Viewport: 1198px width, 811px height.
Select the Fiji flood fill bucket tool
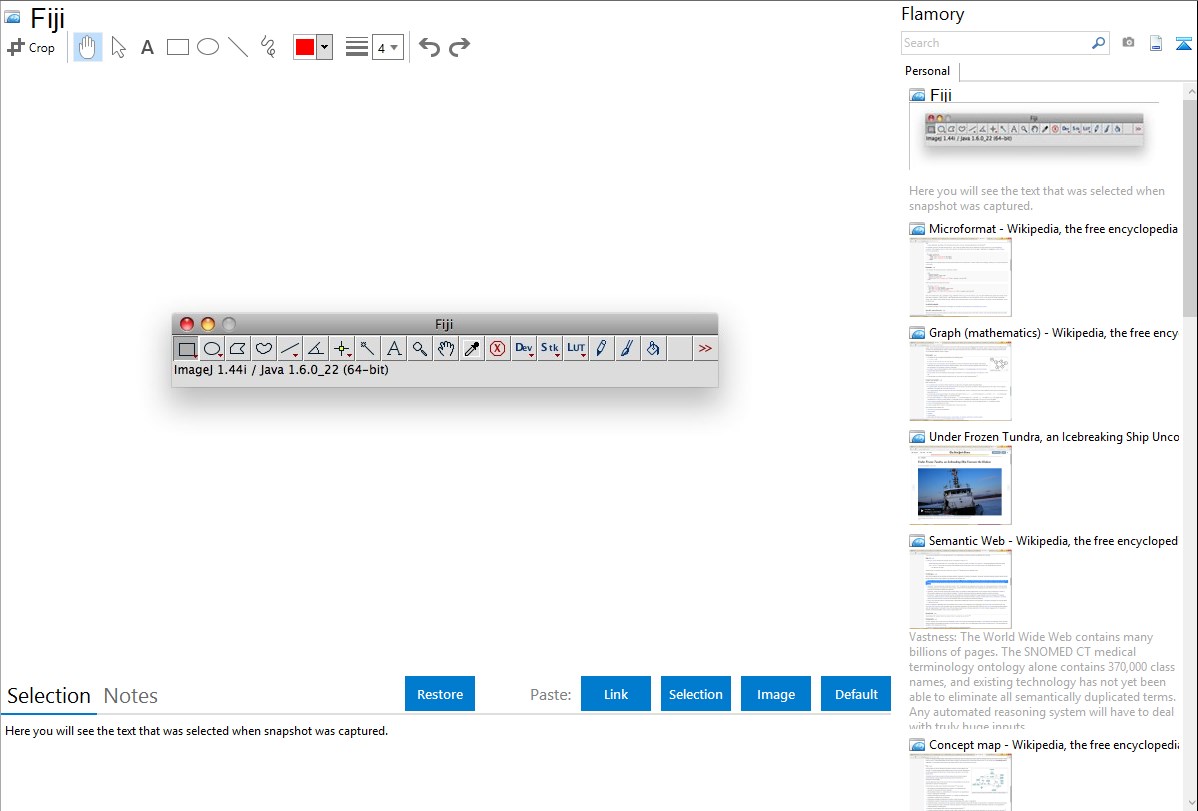(653, 349)
